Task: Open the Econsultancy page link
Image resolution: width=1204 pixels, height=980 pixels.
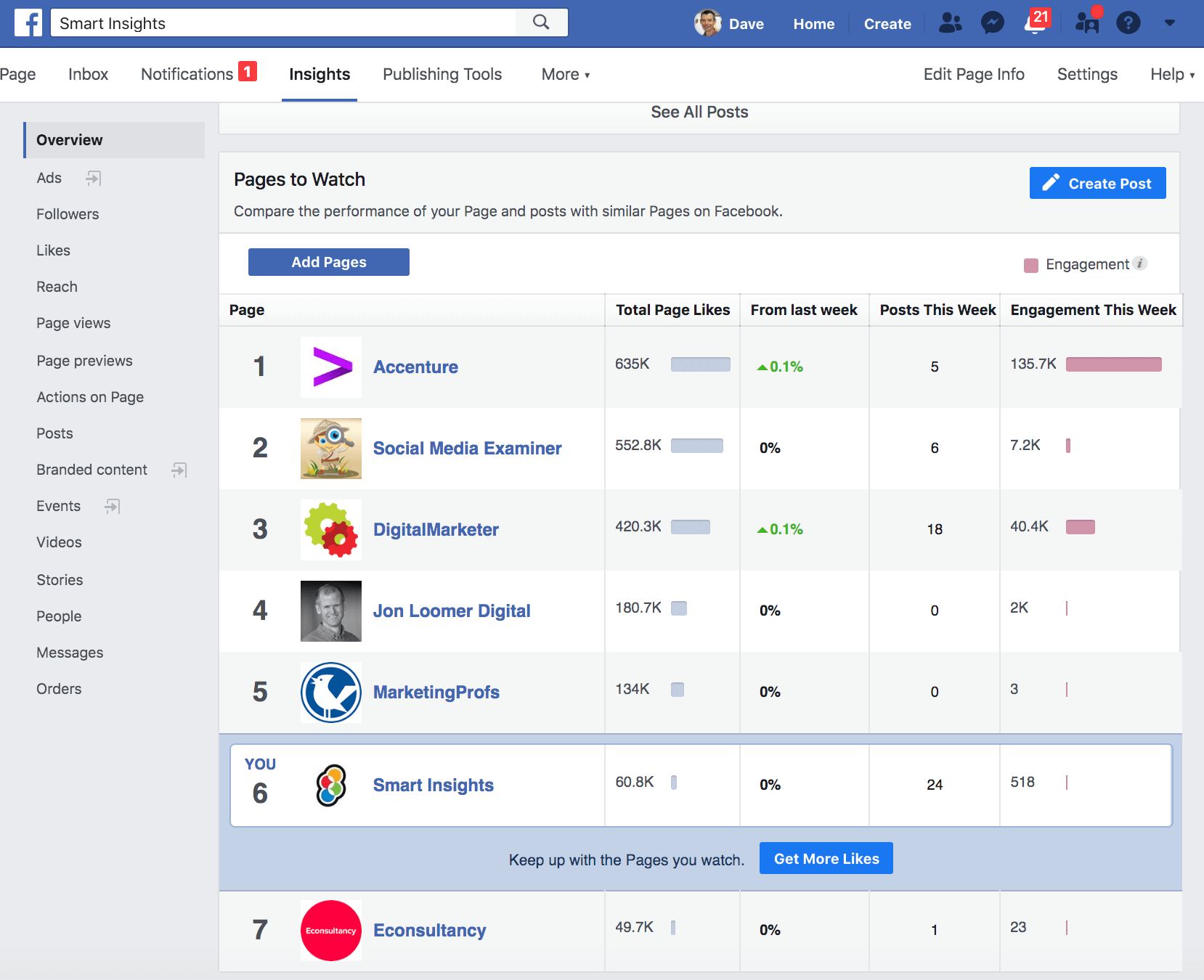Action: tap(429, 930)
